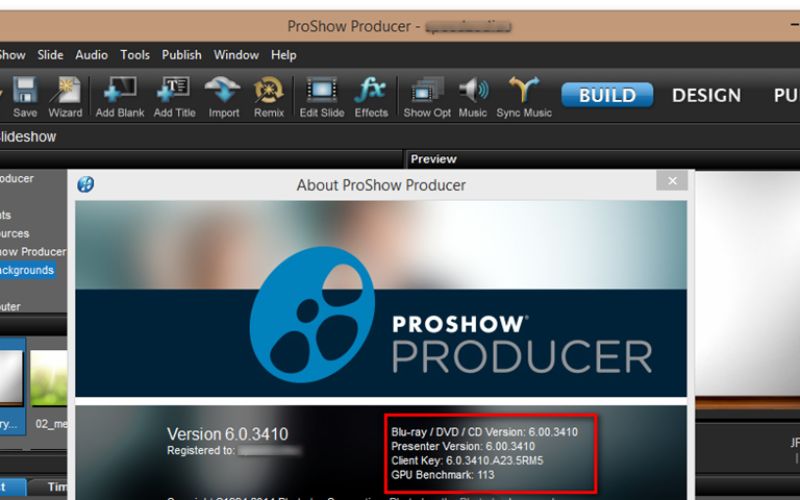Screen dimensions: 800x500
Task: Click the Sync Music icon
Action: pyautogui.click(x=524, y=97)
